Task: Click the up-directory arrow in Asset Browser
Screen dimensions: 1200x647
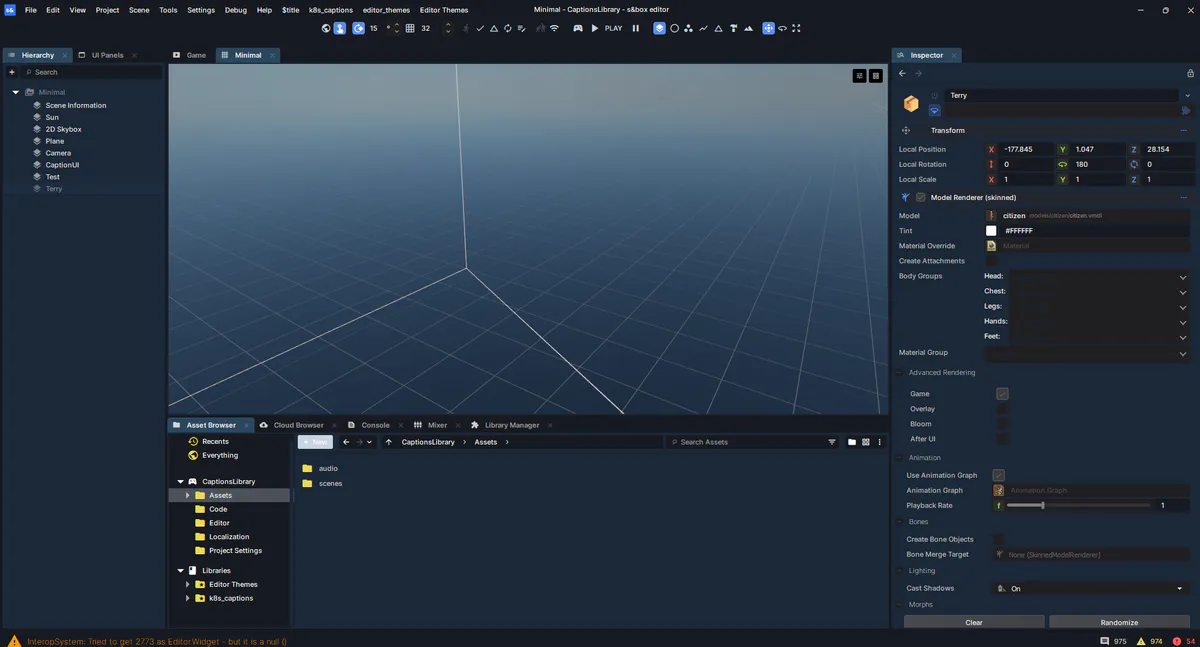Action: coord(388,442)
